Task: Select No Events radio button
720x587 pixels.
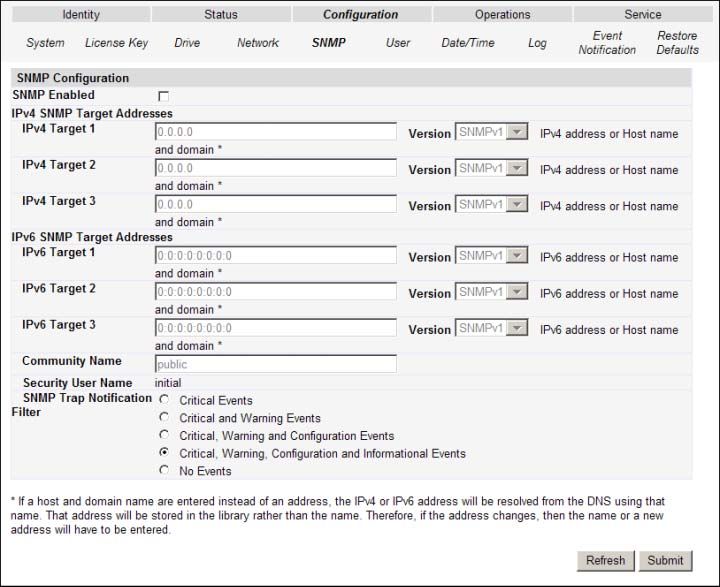Action: pyautogui.click(x=164, y=470)
